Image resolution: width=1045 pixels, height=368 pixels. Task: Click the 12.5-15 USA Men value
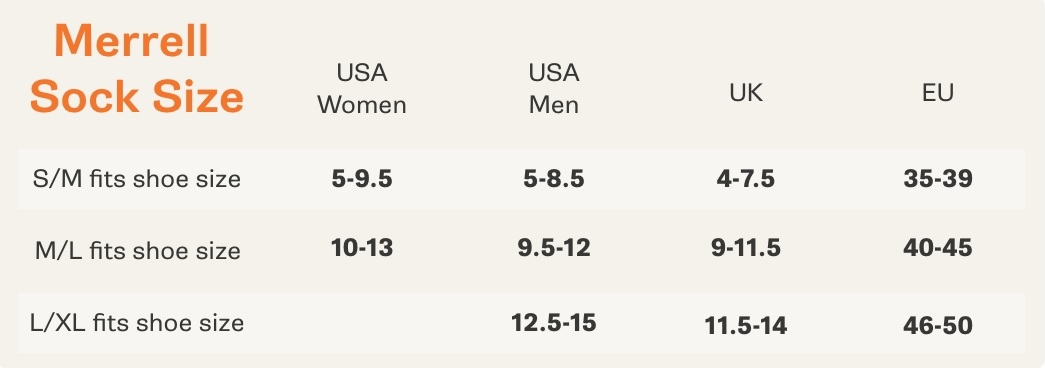[x=554, y=323]
